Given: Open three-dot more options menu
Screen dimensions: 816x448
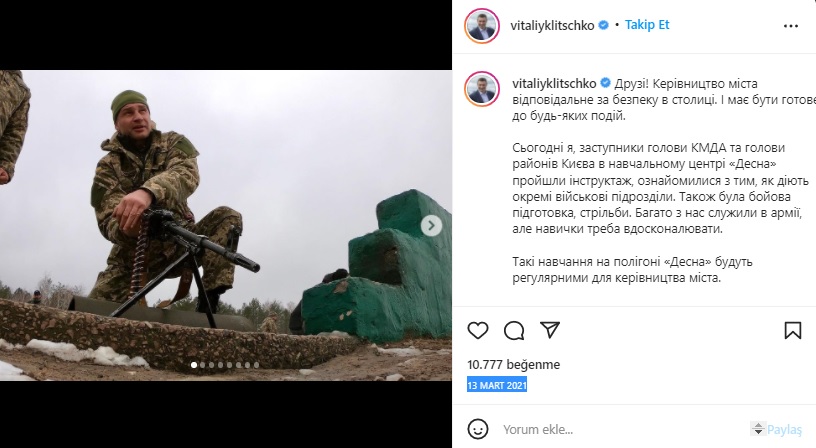Looking at the screenshot, I should click(790, 26).
